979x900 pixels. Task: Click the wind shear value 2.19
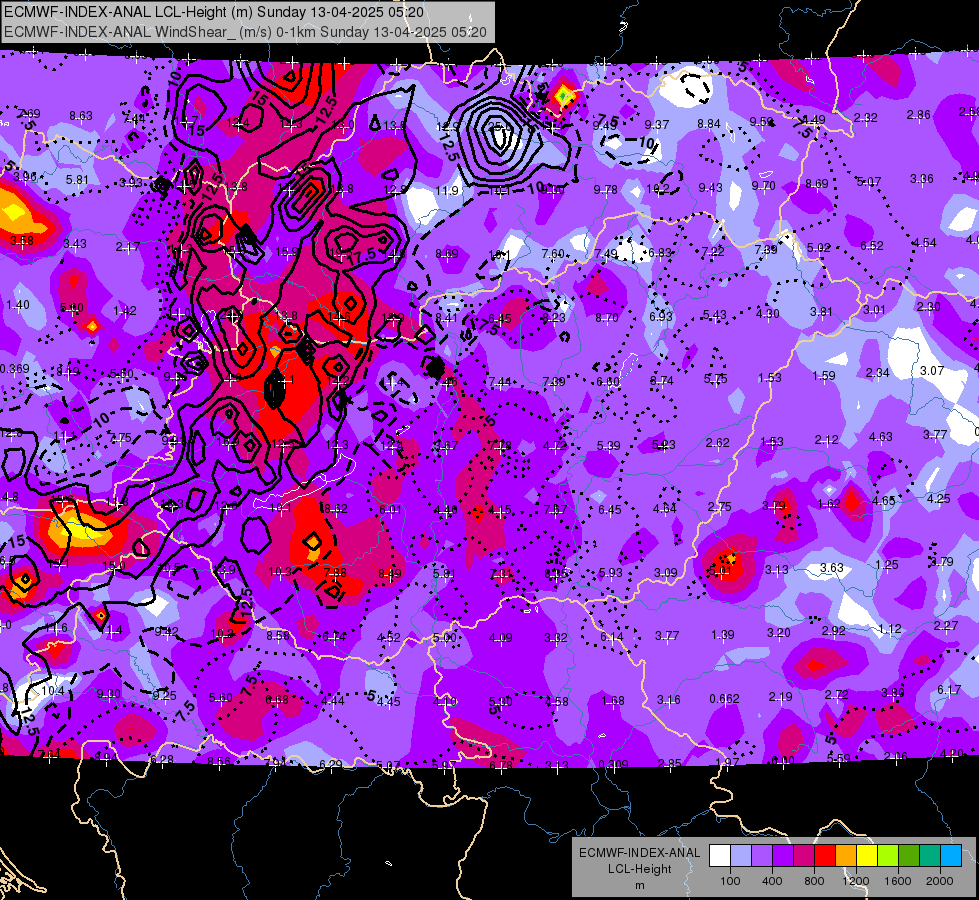pos(780,696)
